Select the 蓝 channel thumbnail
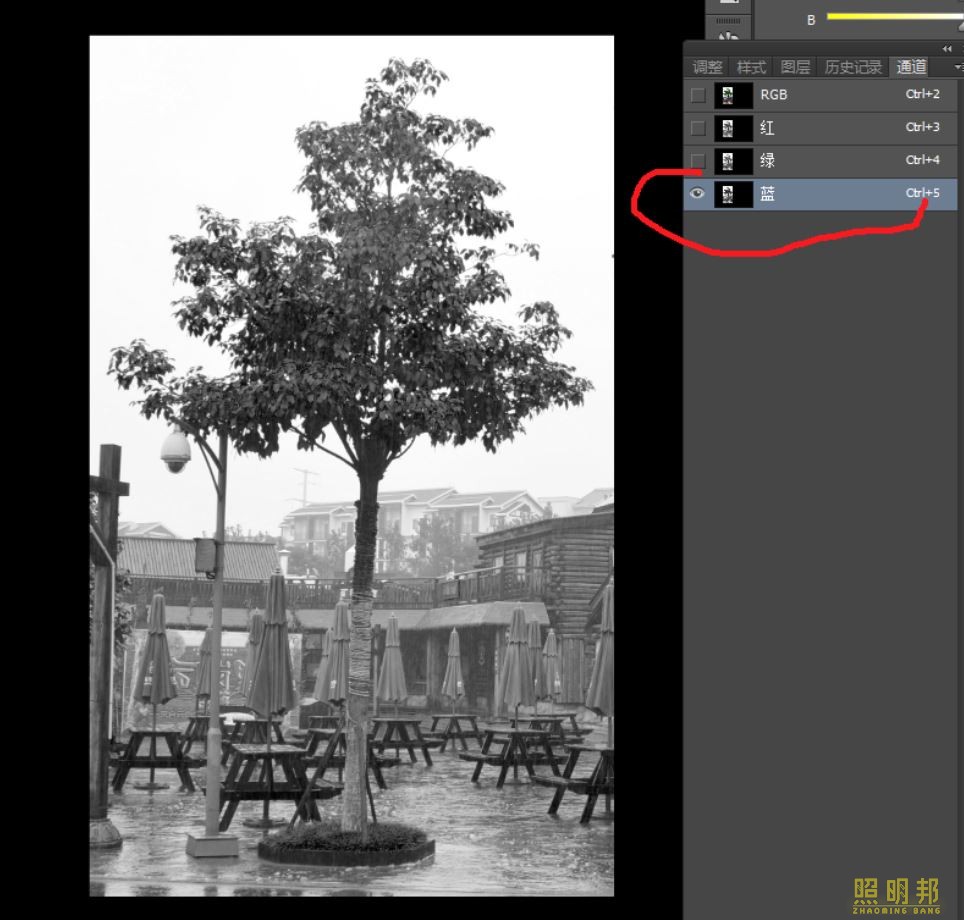Image resolution: width=964 pixels, height=920 pixels. 733,194
